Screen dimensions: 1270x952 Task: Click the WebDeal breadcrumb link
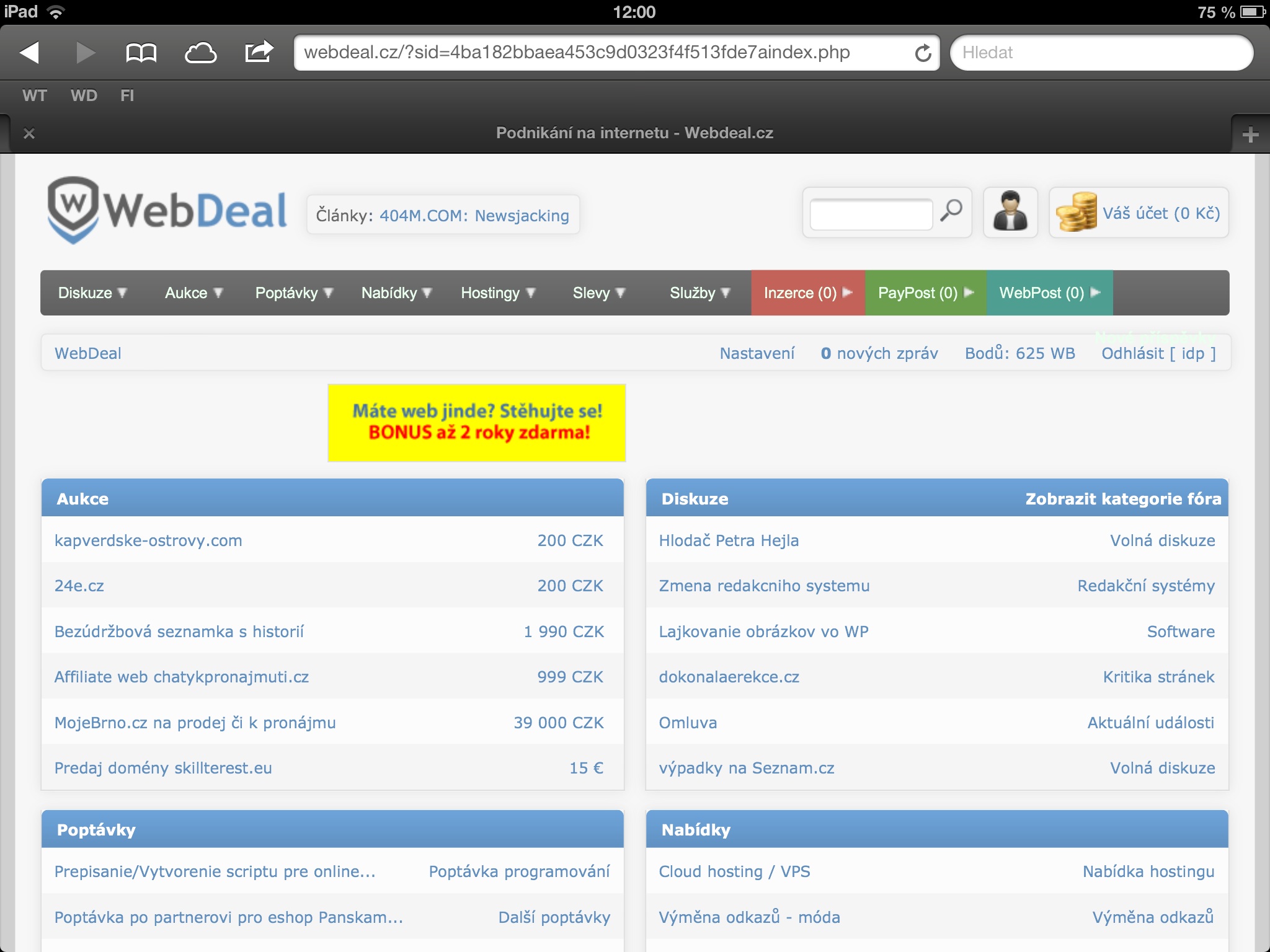tap(87, 353)
